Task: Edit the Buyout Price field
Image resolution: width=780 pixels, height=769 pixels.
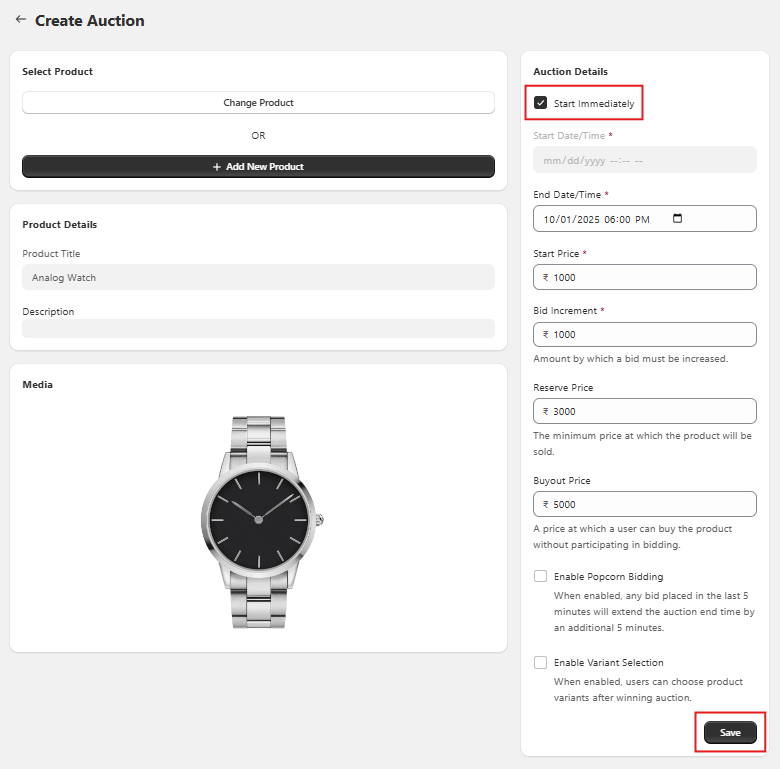Action: click(650, 504)
